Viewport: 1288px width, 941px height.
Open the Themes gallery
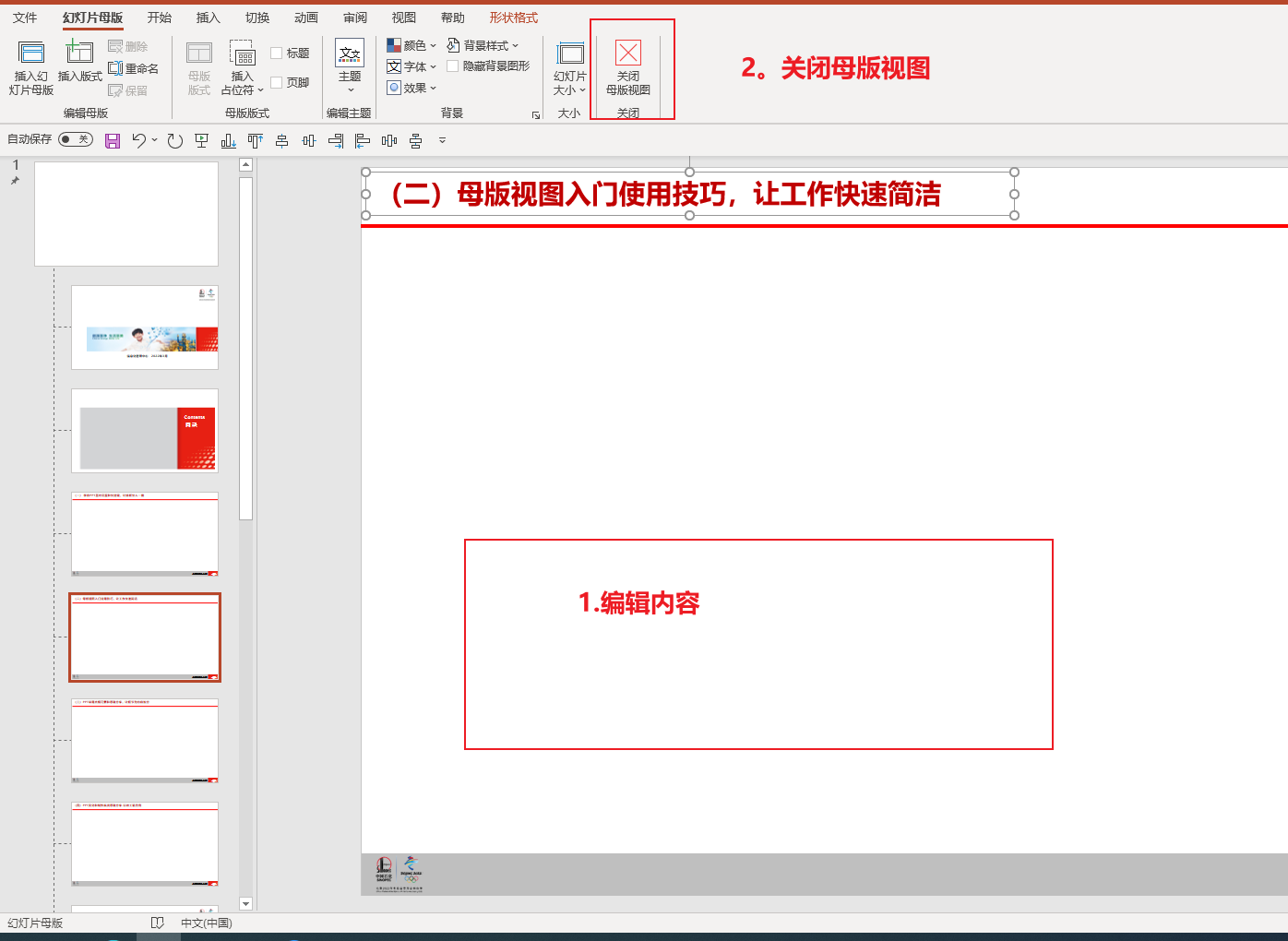tap(350, 66)
